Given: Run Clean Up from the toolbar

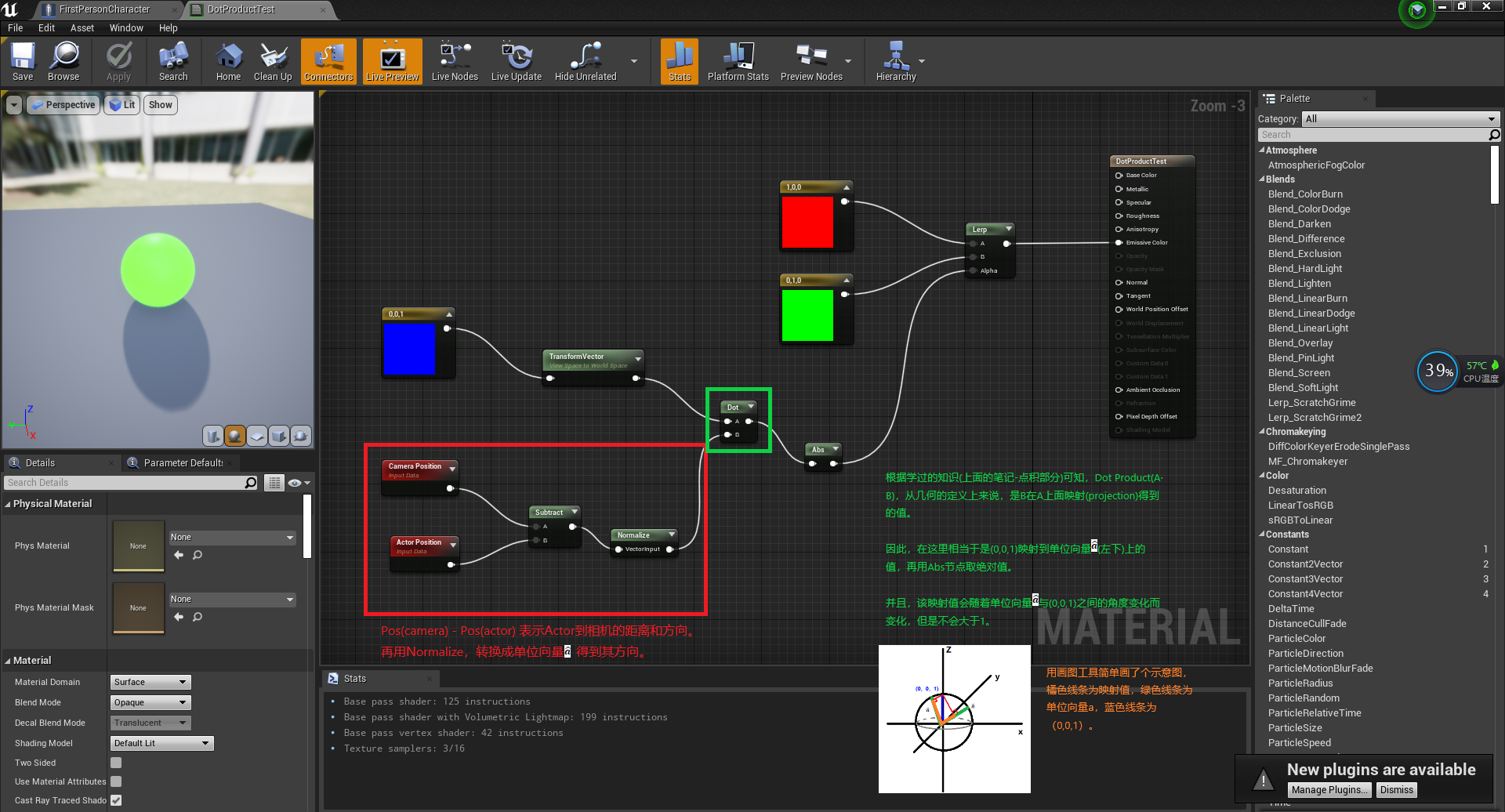Looking at the screenshot, I should 273,61.
